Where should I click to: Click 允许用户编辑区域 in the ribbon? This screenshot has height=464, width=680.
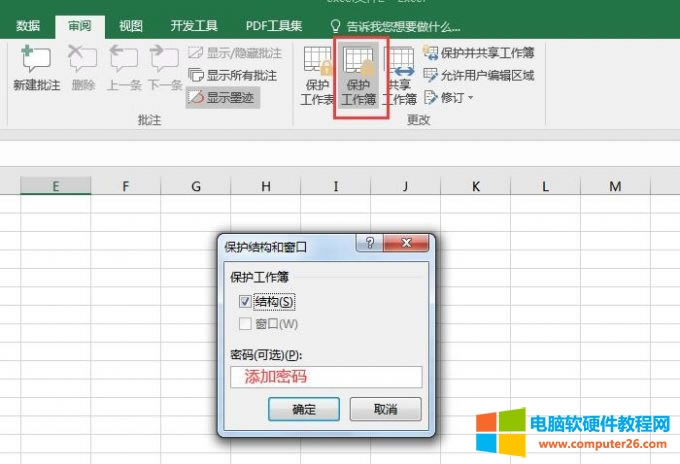pyautogui.click(x=478, y=75)
